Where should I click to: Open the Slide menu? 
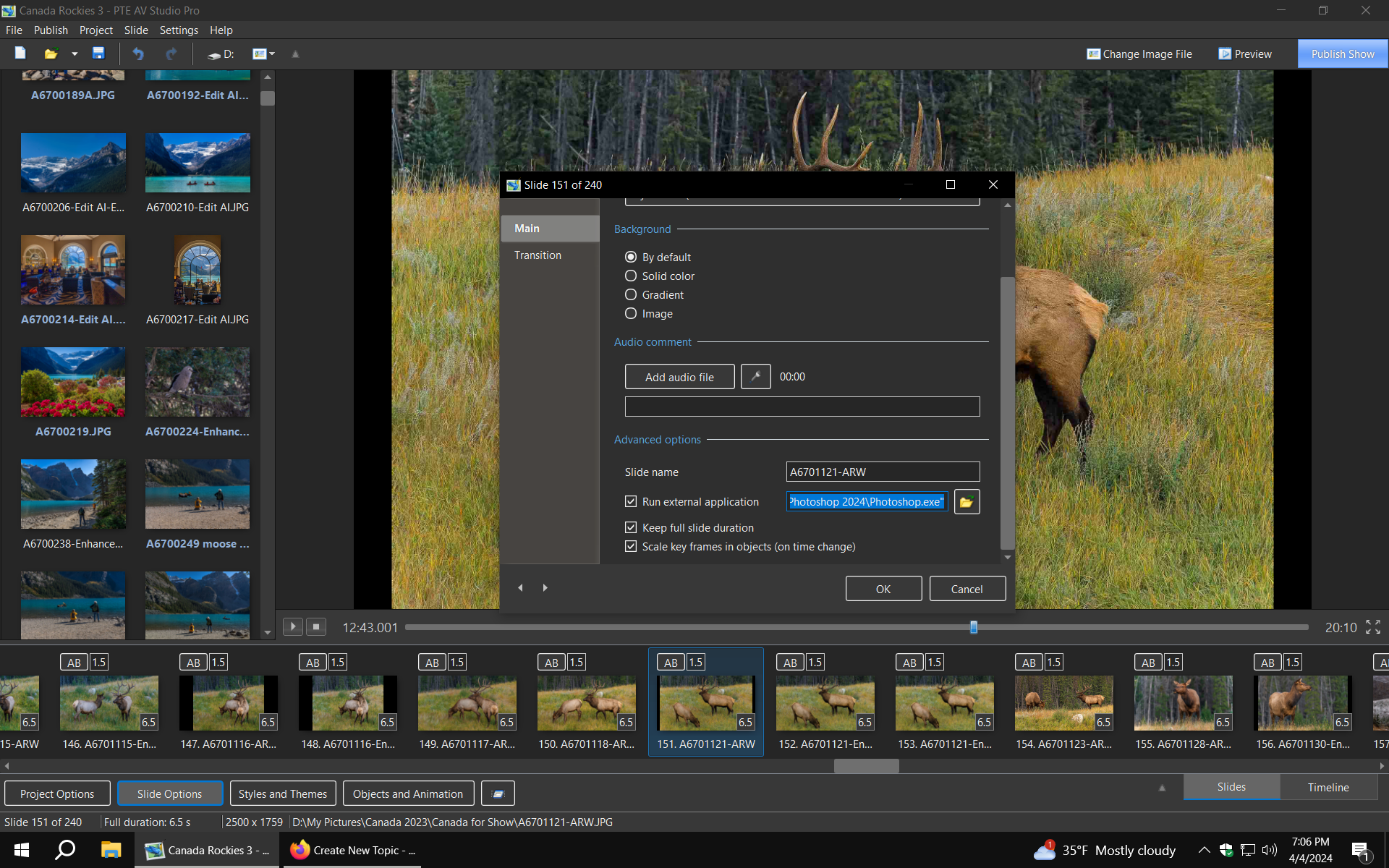click(x=136, y=30)
